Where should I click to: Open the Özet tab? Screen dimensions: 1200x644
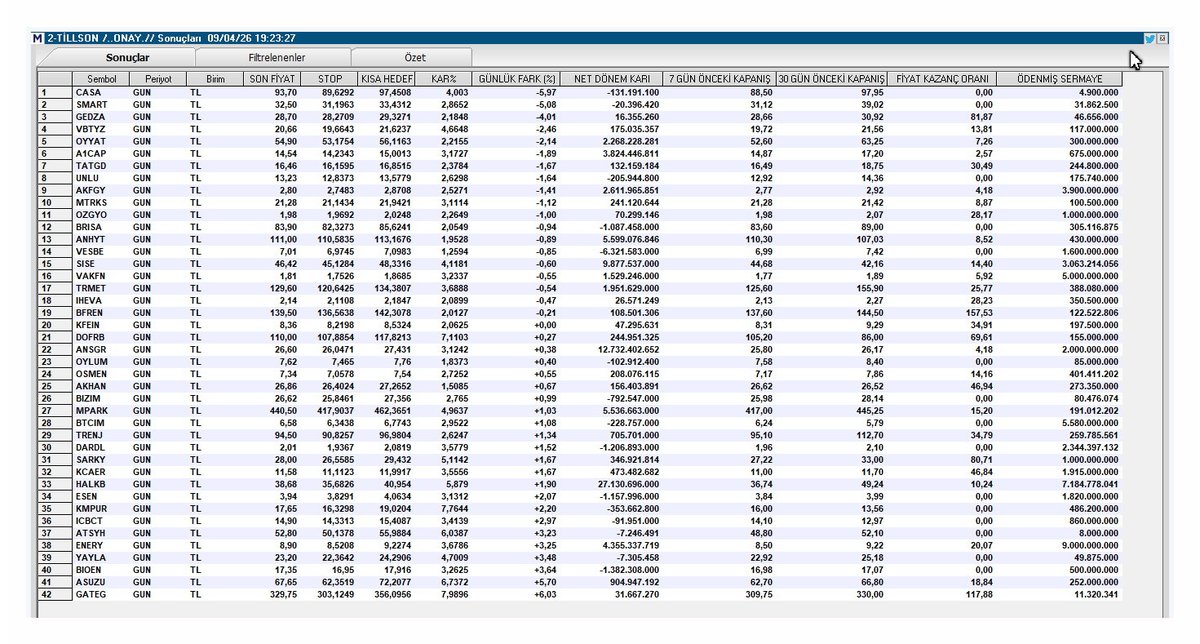[415, 58]
